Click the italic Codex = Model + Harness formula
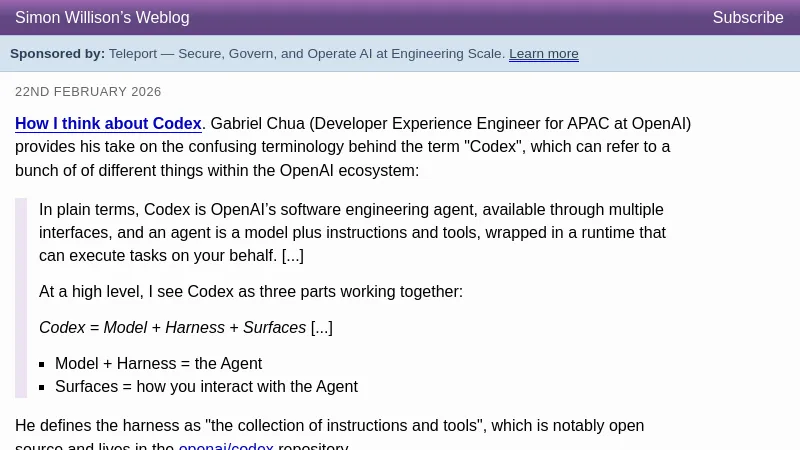 point(172,328)
